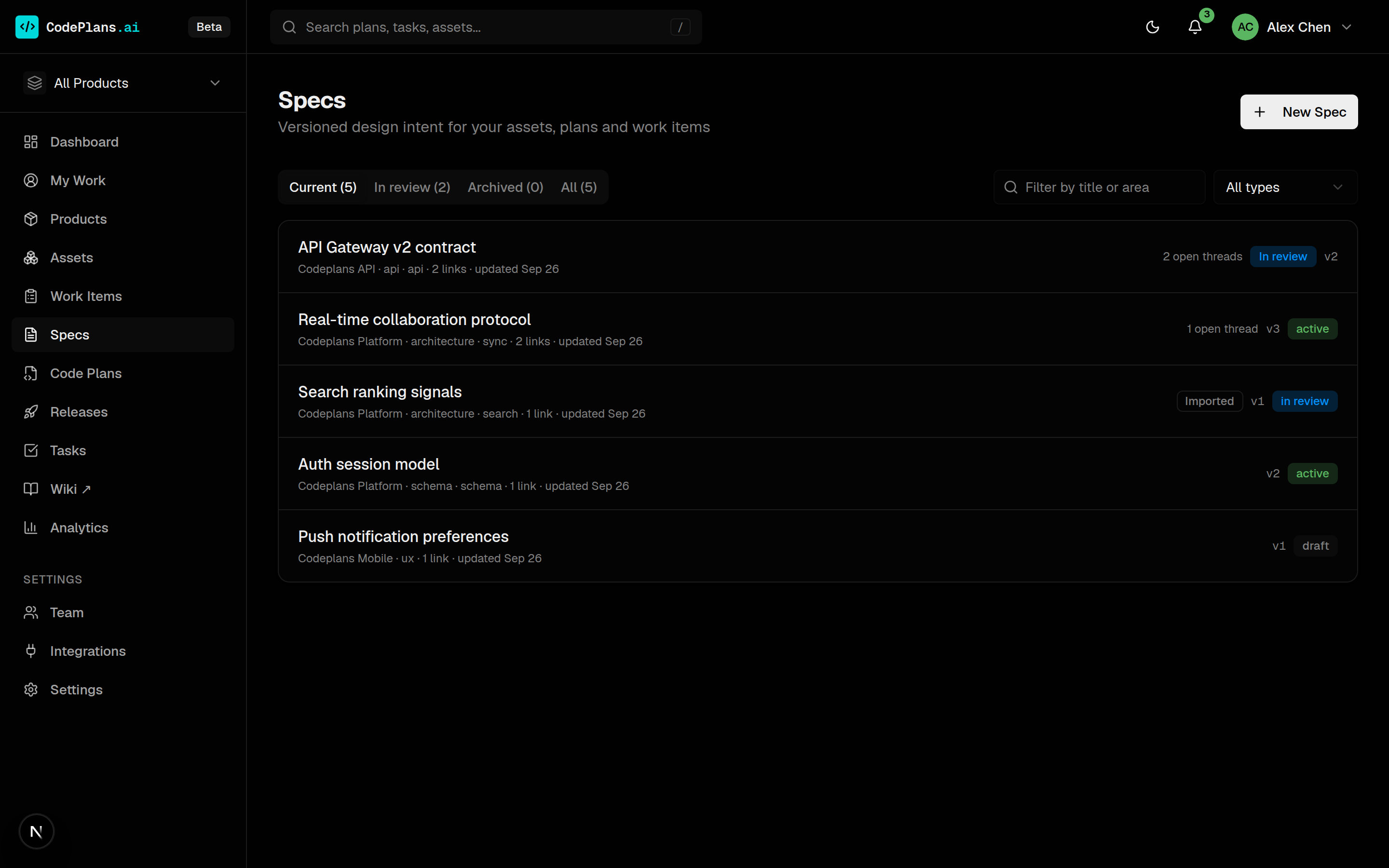Click the Releases rocket icon
The image size is (1389, 868).
31,412
